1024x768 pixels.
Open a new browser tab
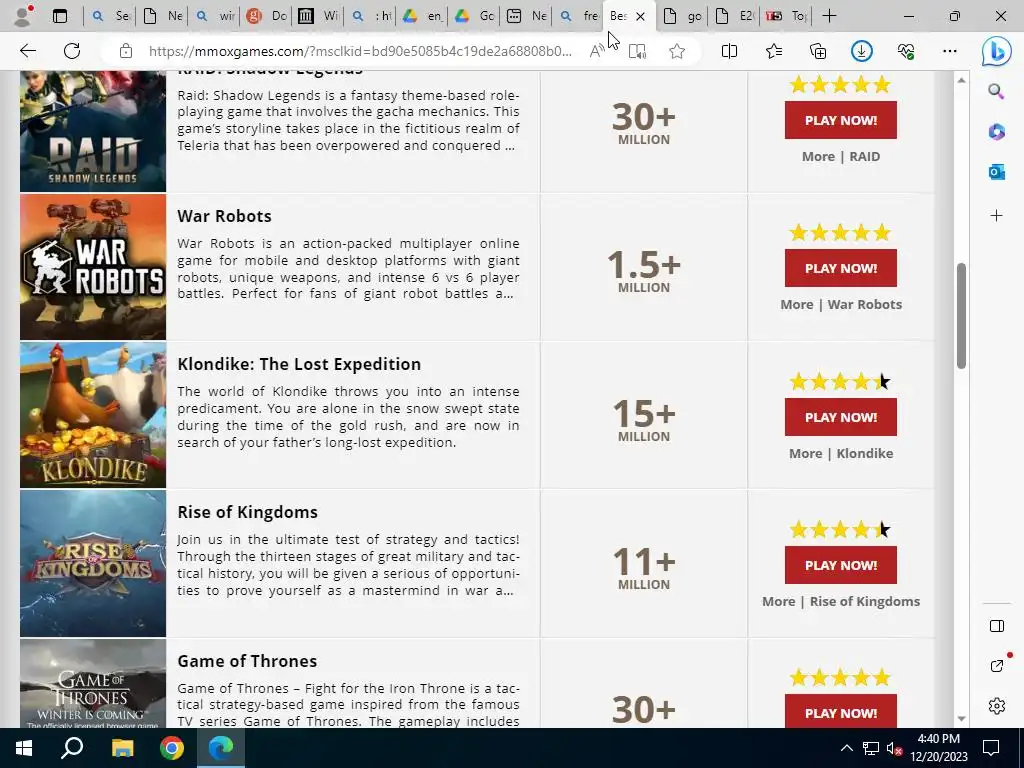[829, 16]
